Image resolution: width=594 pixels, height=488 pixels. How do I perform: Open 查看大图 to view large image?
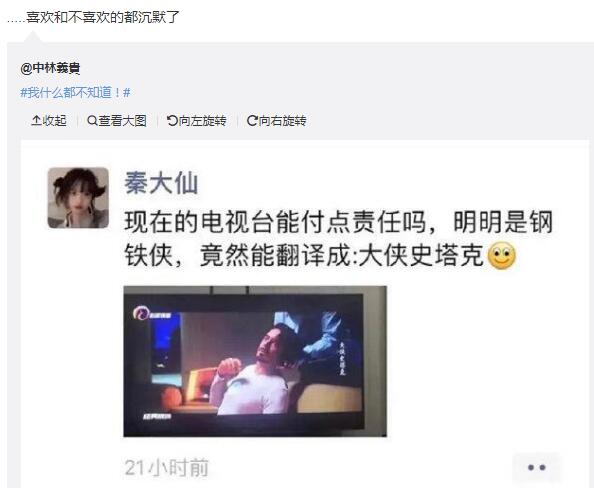(x=117, y=121)
